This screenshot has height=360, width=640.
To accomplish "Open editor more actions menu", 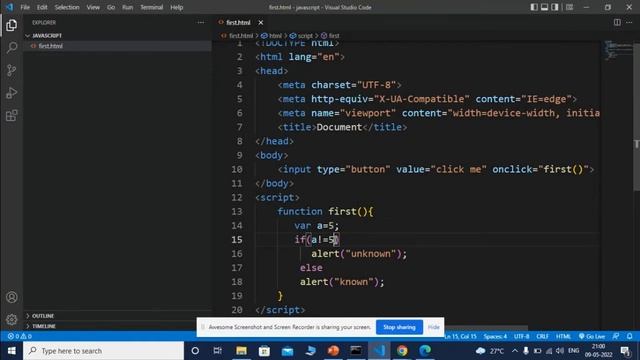I will tap(629, 22).
